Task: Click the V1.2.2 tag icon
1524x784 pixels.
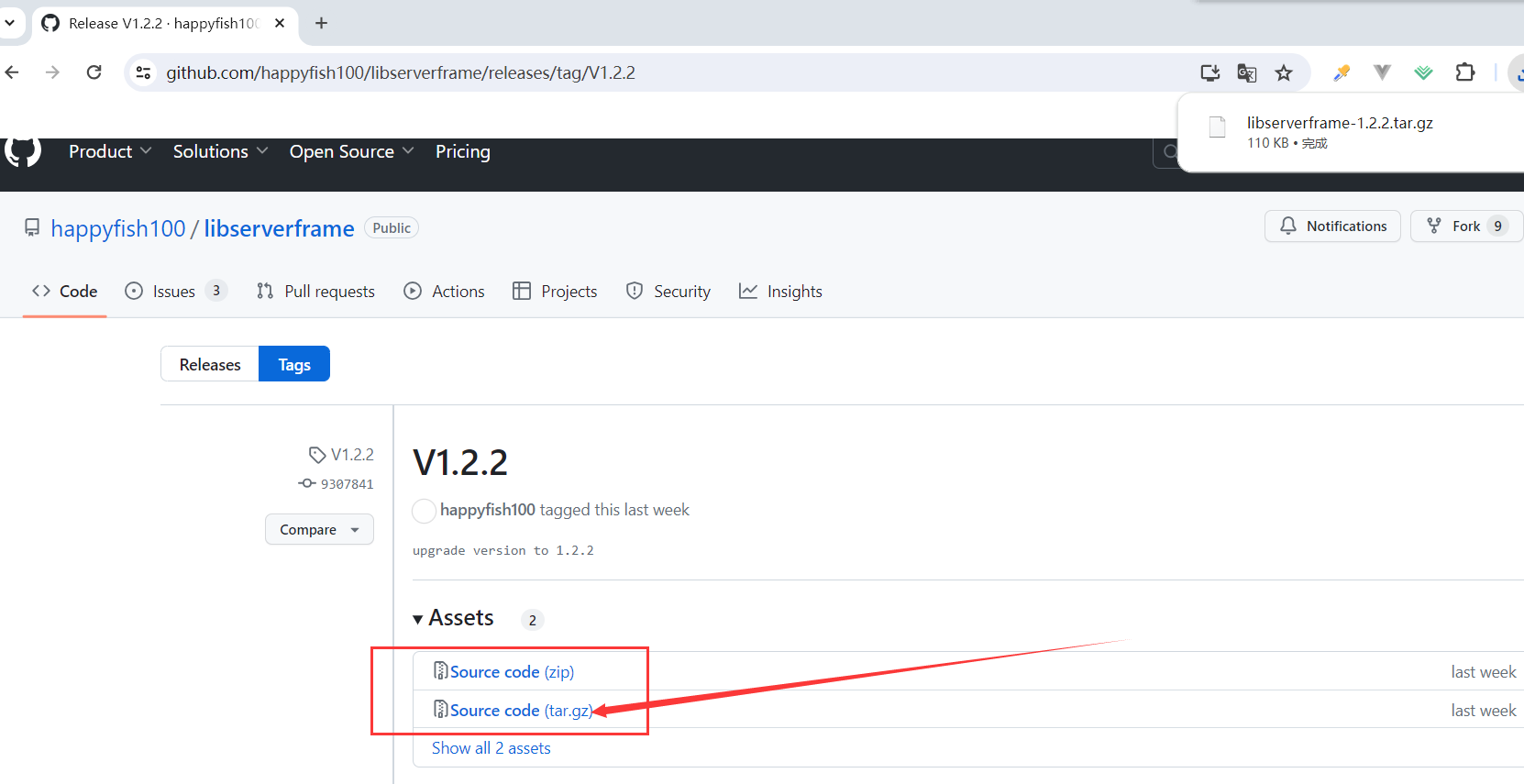Action: [317, 455]
